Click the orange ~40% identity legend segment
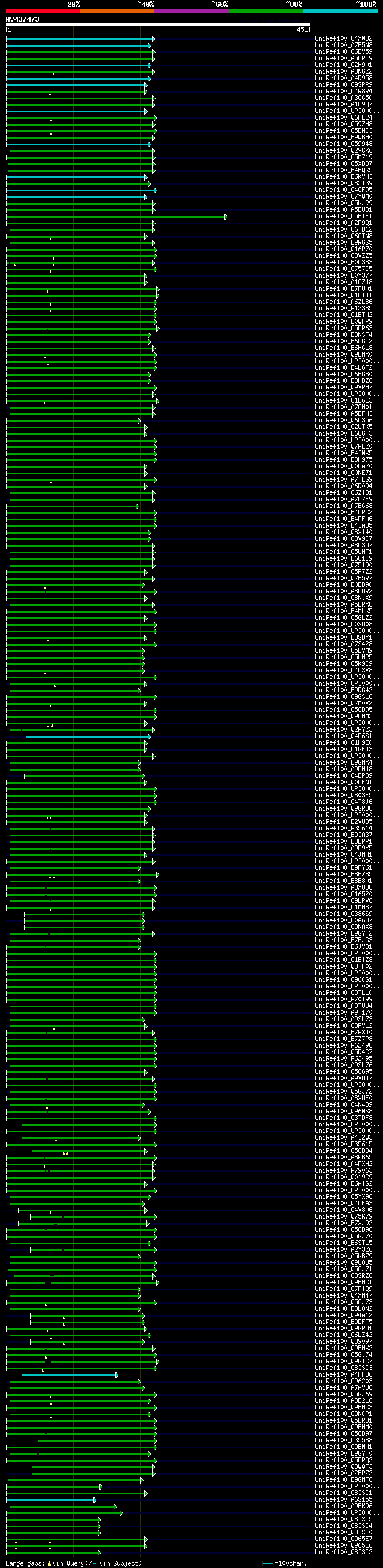The width and height of the screenshot is (383, 1568). pos(117,11)
